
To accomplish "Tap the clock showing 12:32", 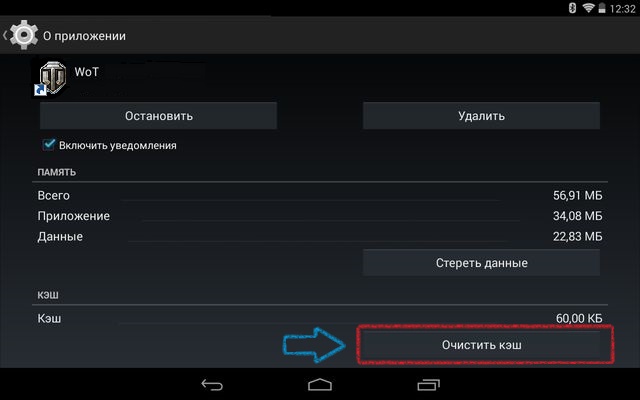I will click(622, 9).
